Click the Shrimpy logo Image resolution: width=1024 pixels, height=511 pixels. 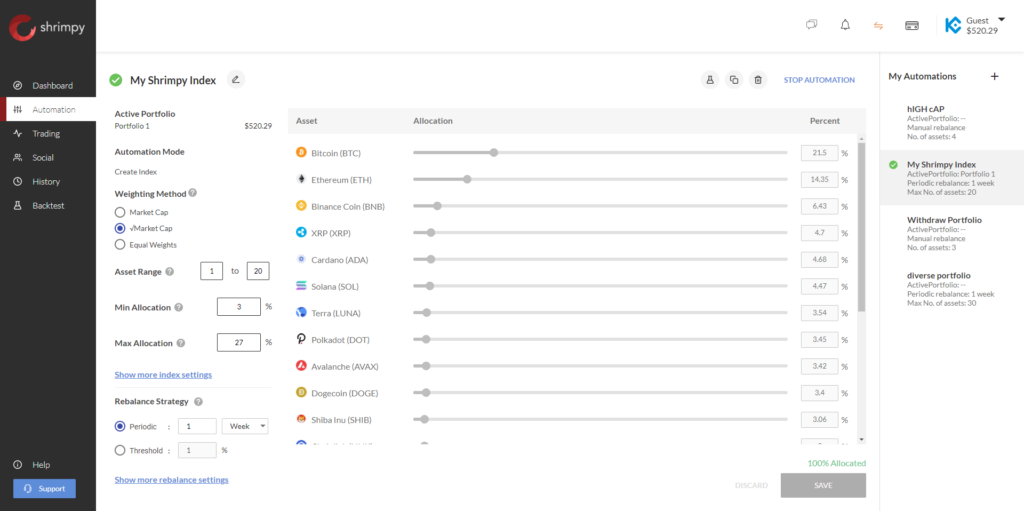pos(47,27)
